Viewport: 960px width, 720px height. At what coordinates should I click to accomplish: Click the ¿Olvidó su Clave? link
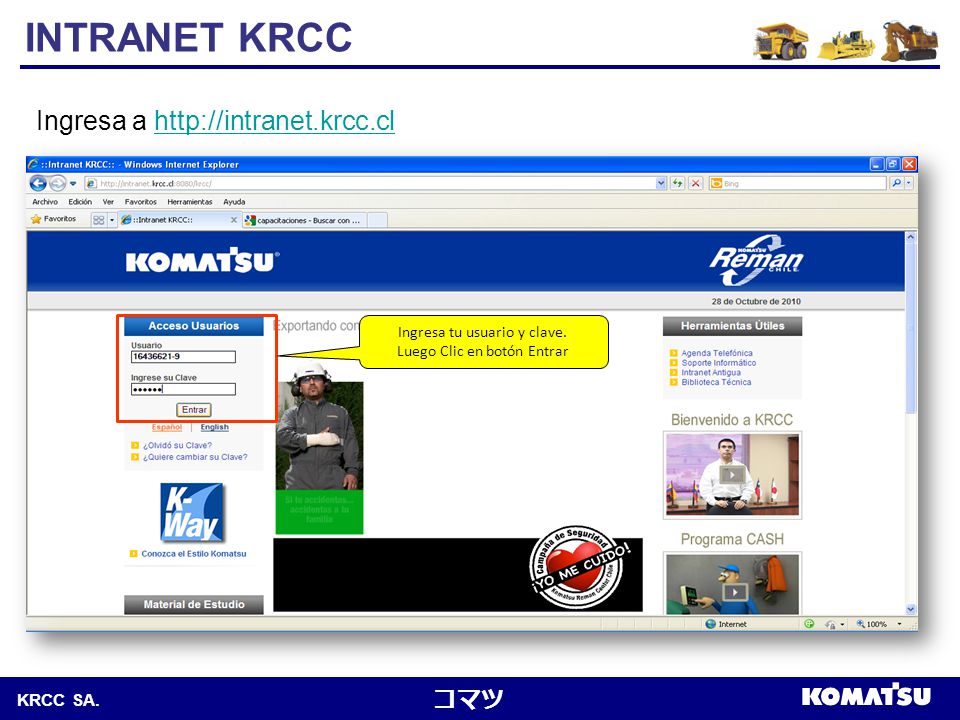coord(177,445)
